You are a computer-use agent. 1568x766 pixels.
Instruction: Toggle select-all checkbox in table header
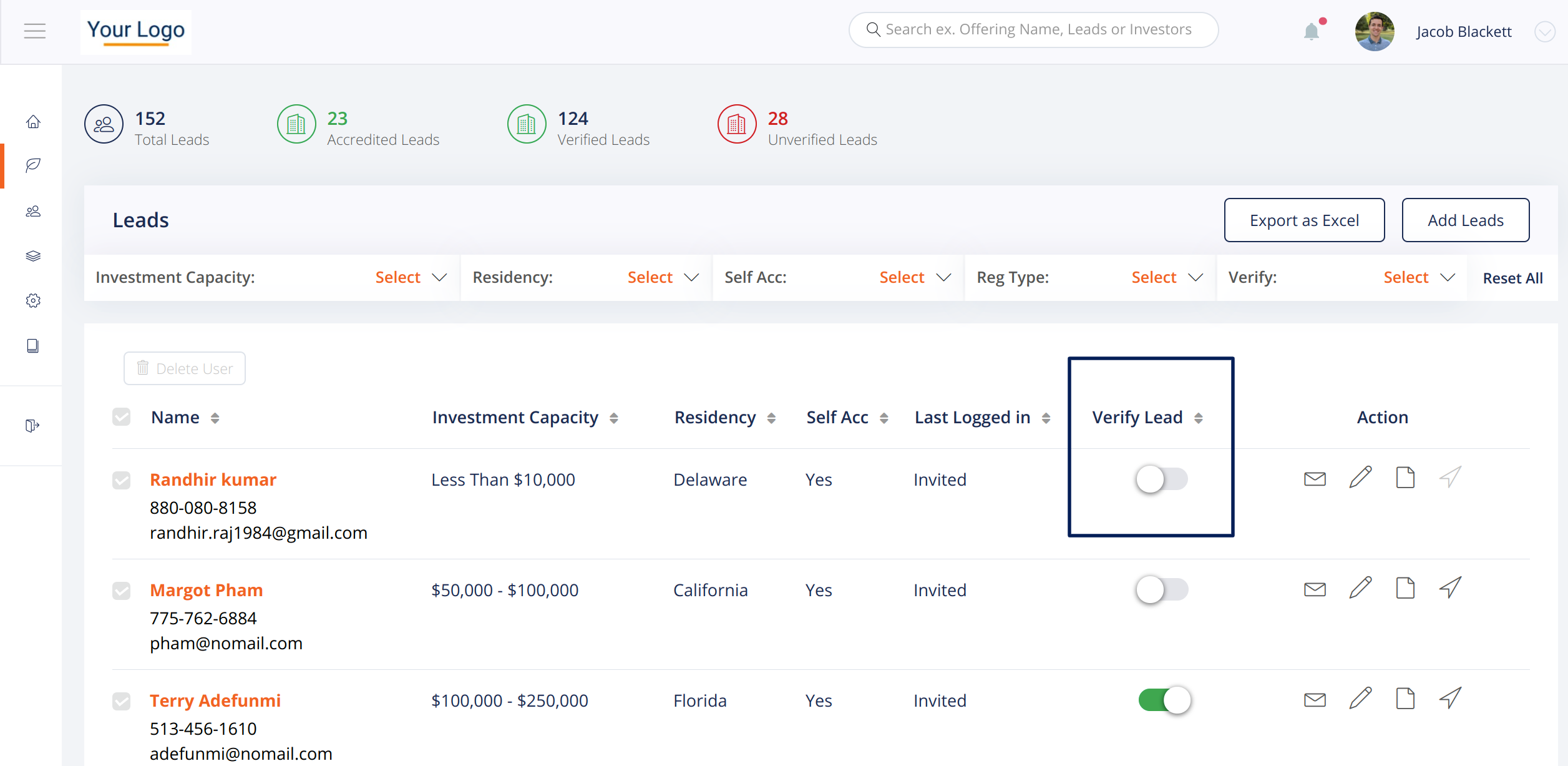pyautogui.click(x=122, y=417)
